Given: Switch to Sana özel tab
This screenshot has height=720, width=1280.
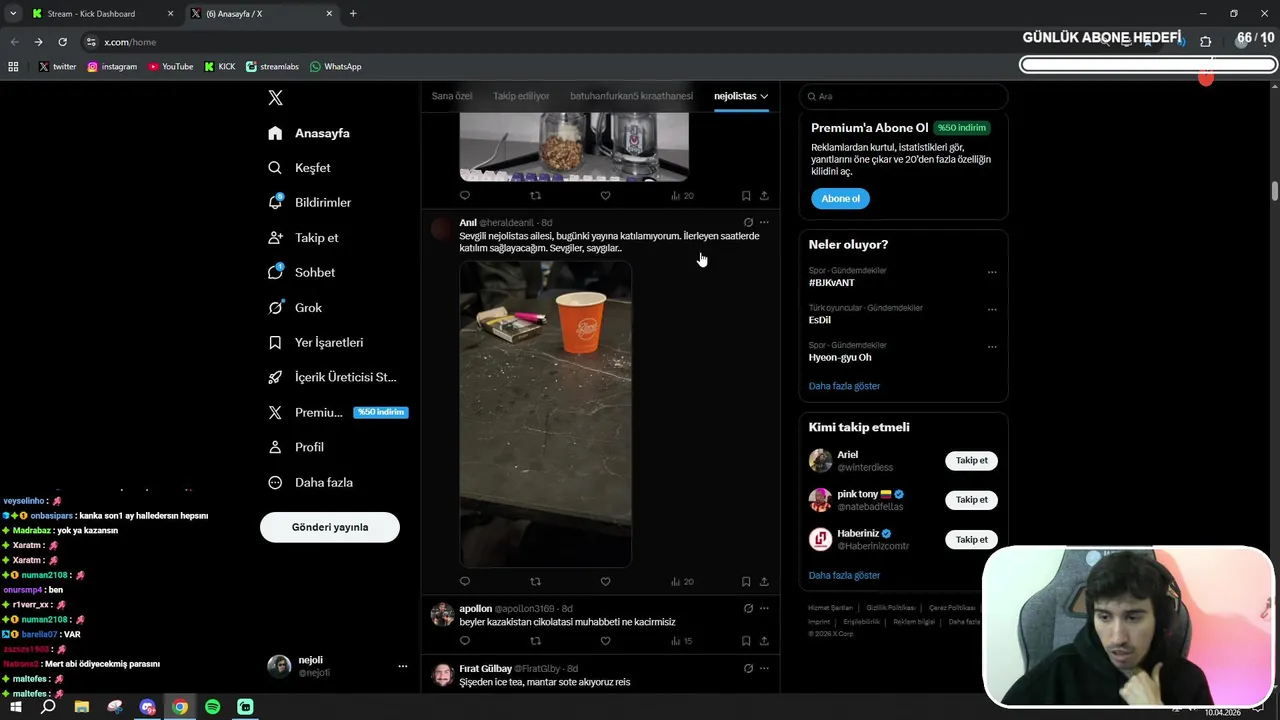Looking at the screenshot, I should [x=452, y=96].
